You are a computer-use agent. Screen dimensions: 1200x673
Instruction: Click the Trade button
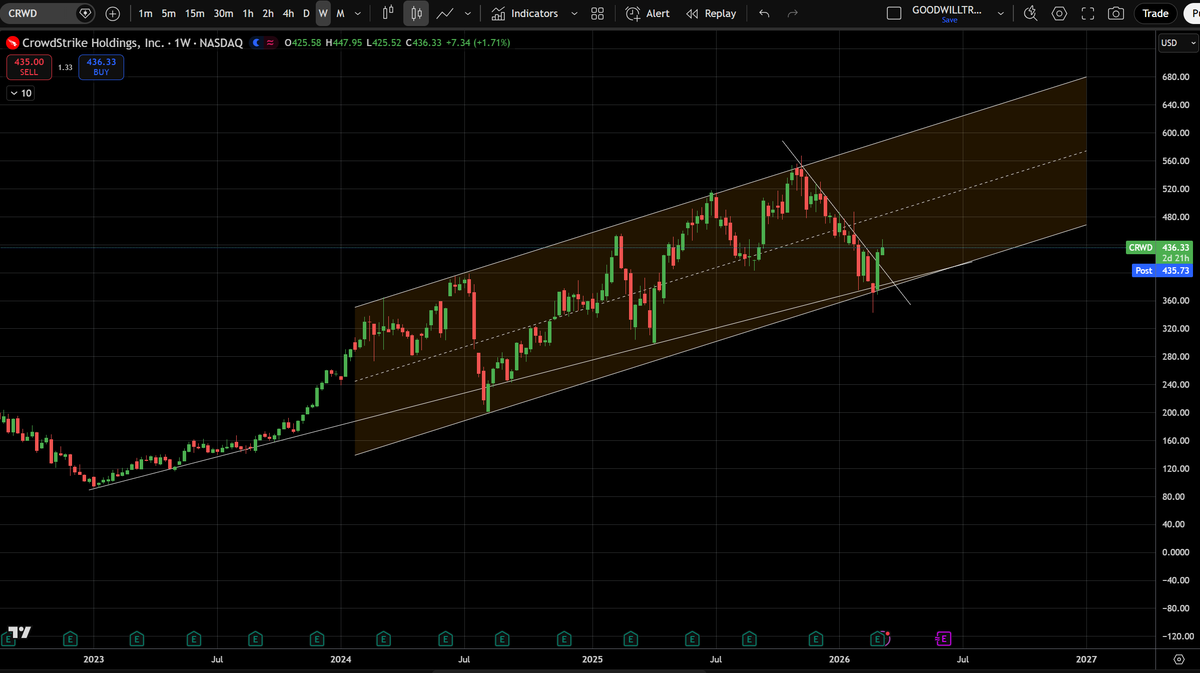point(1155,13)
